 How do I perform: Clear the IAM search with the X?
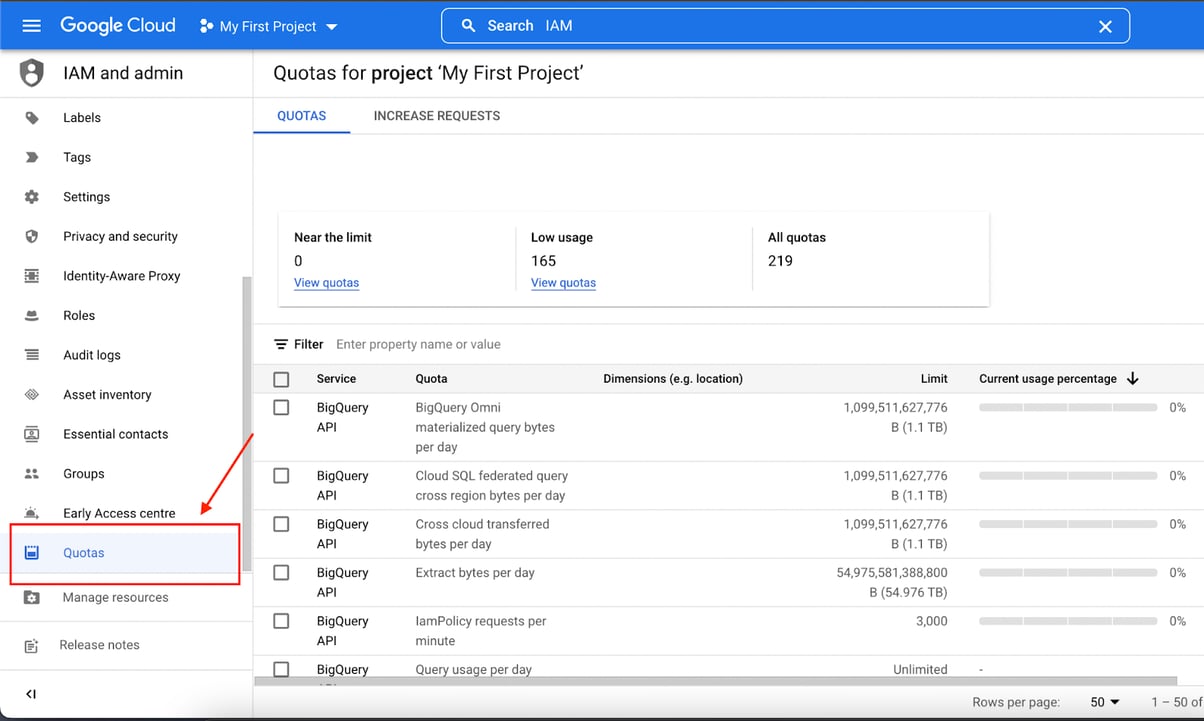coord(1105,27)
